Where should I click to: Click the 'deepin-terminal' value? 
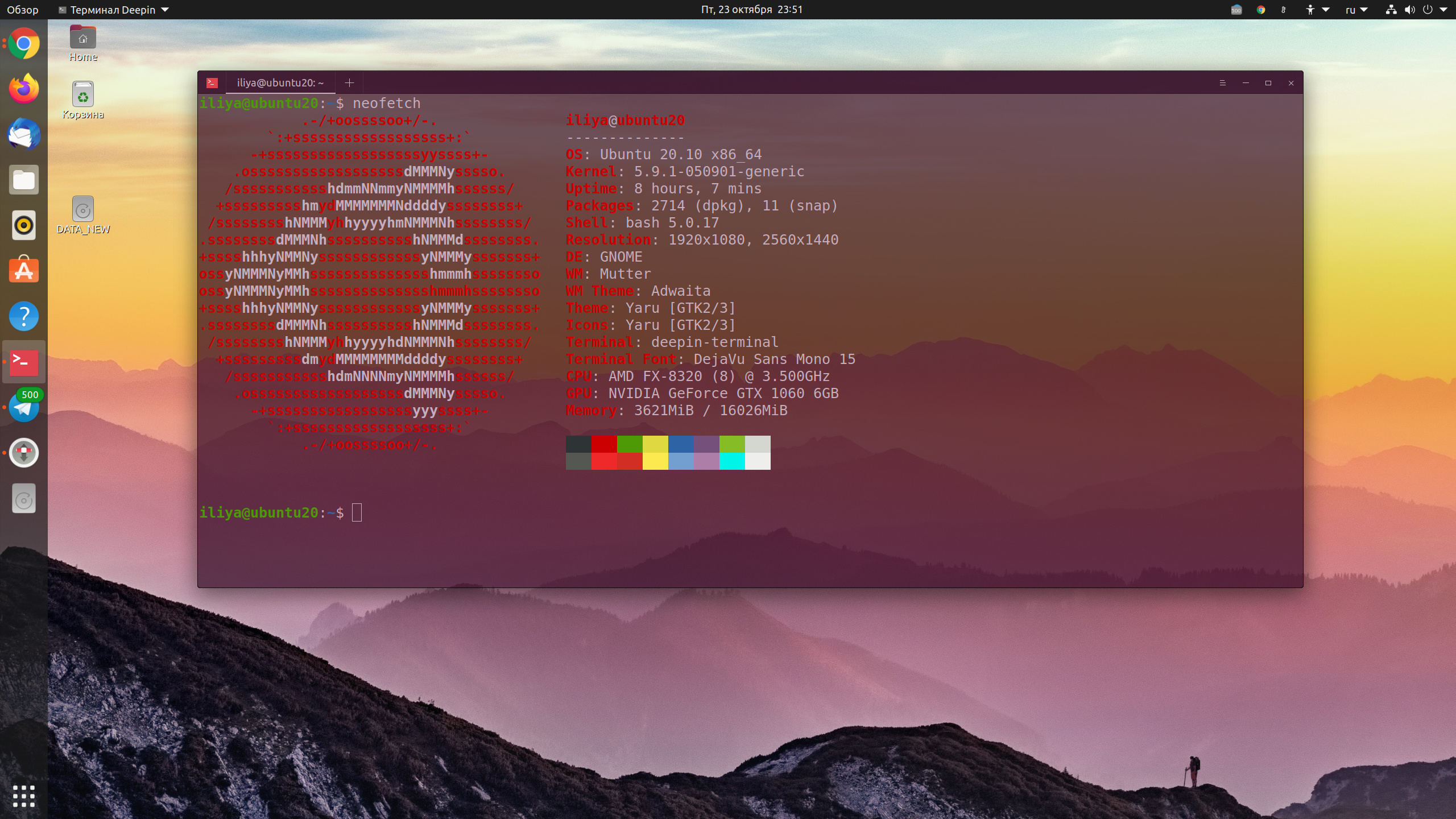(x=715, y=342)
